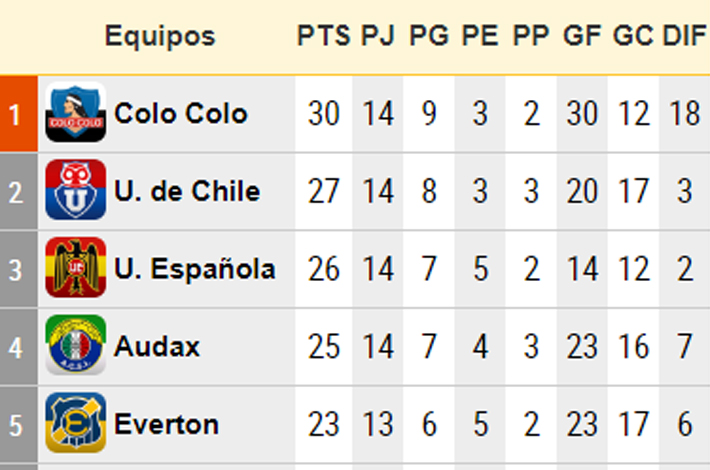Click the Equipos column header
Screen dimensions: 710x470
(x=160, y=36)
